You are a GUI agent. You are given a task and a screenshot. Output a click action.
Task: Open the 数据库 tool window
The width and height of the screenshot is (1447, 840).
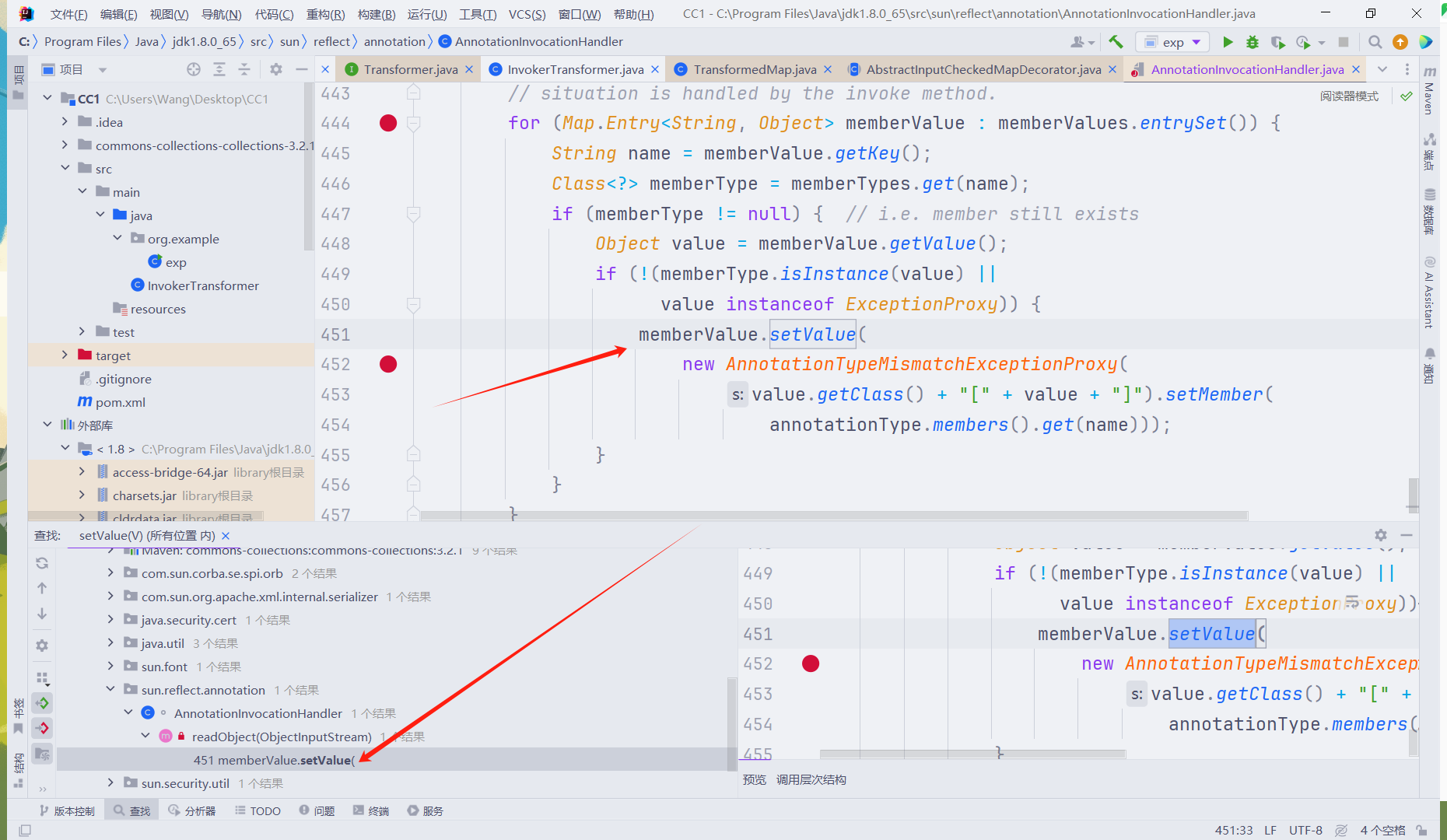[x=1430, y=210]
